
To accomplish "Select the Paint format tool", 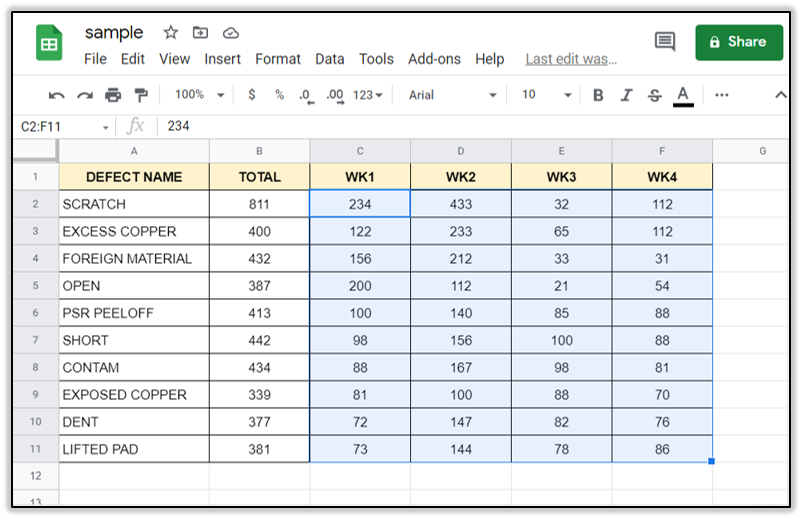I will [141, 95].
